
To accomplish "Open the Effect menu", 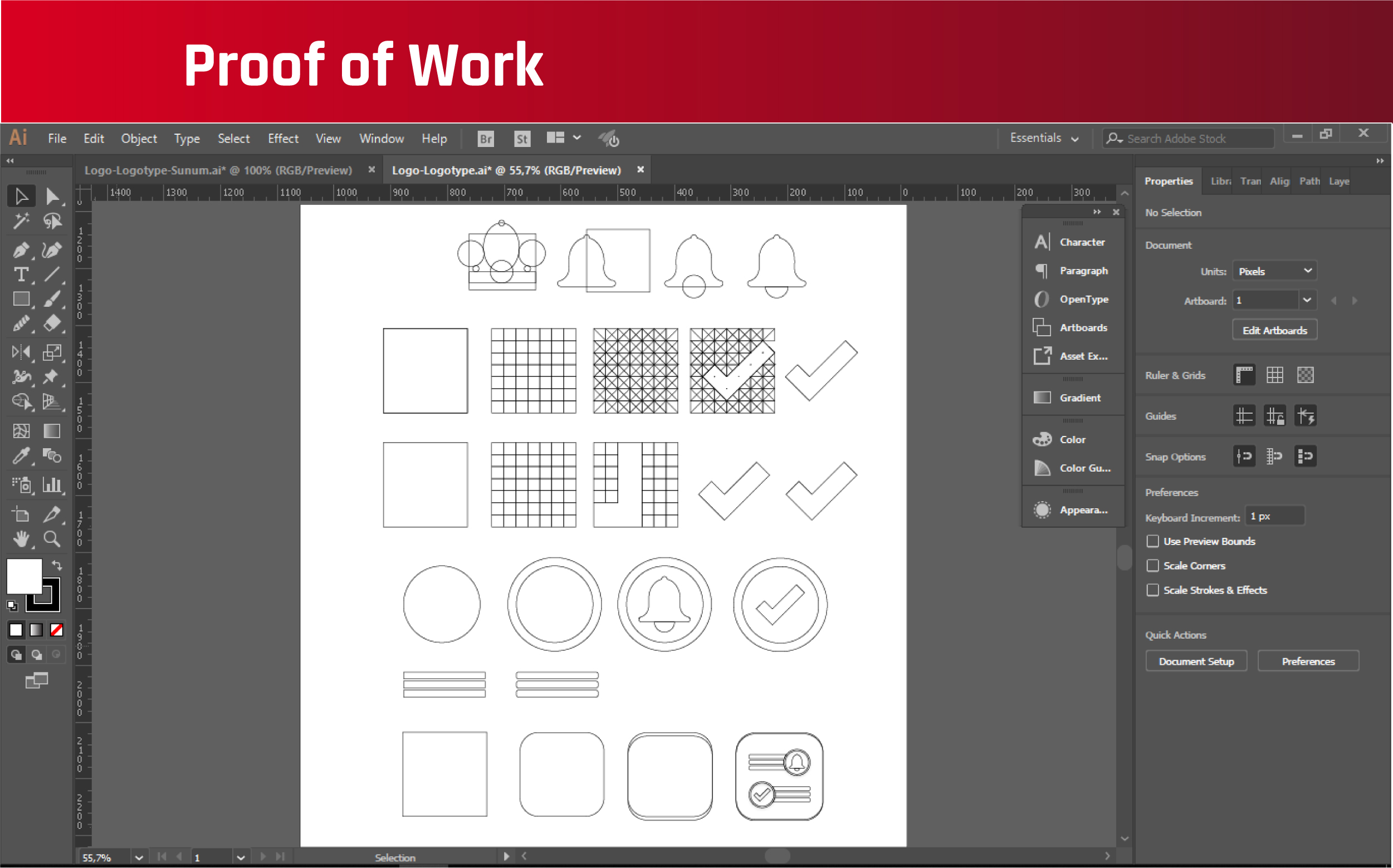I will (x=283, y=139).
